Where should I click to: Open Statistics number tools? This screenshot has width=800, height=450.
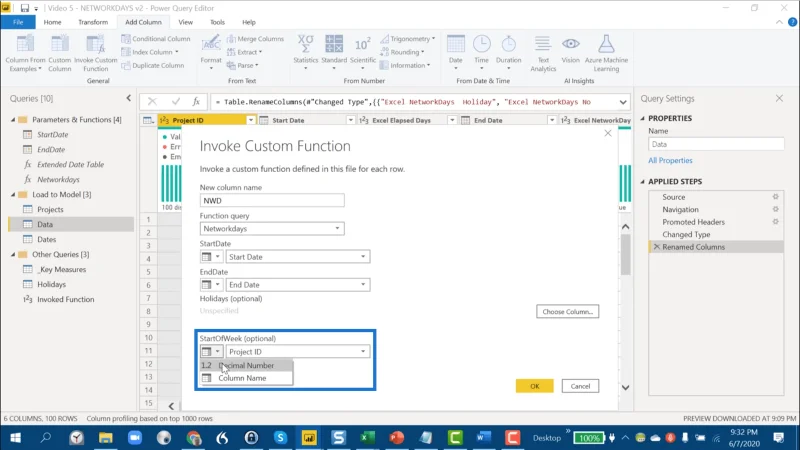click(x=306, y=53)
